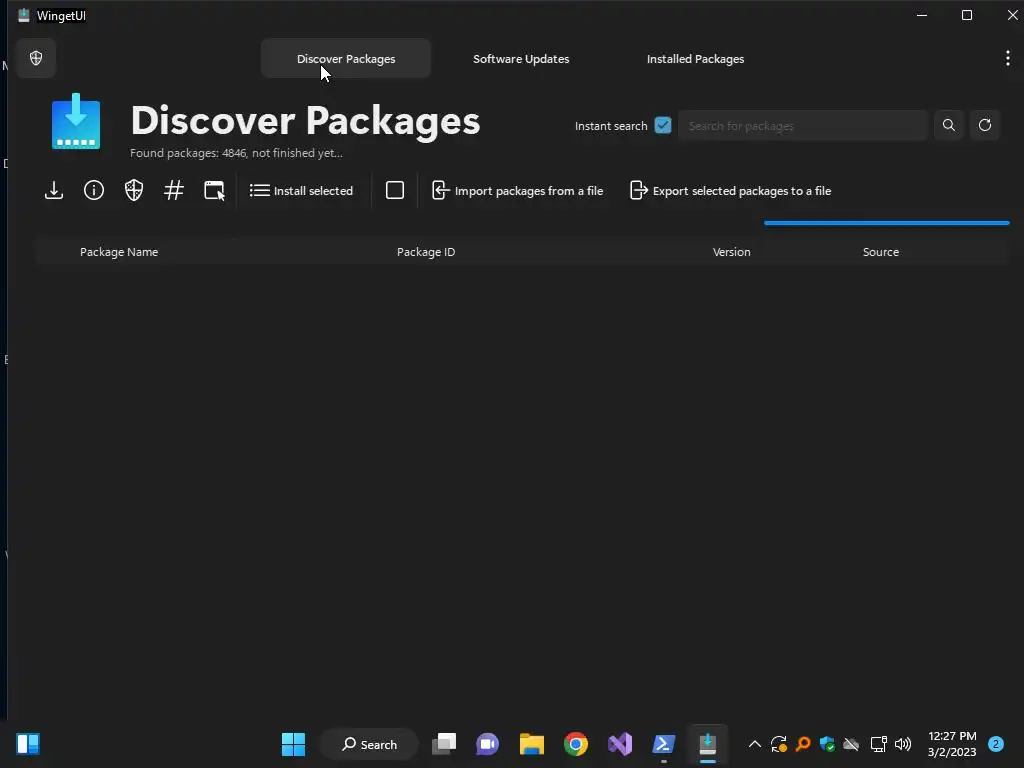This screenshot has height=768, width=1024.
Task: Click the hash skip-check icon
Action: 174,190
